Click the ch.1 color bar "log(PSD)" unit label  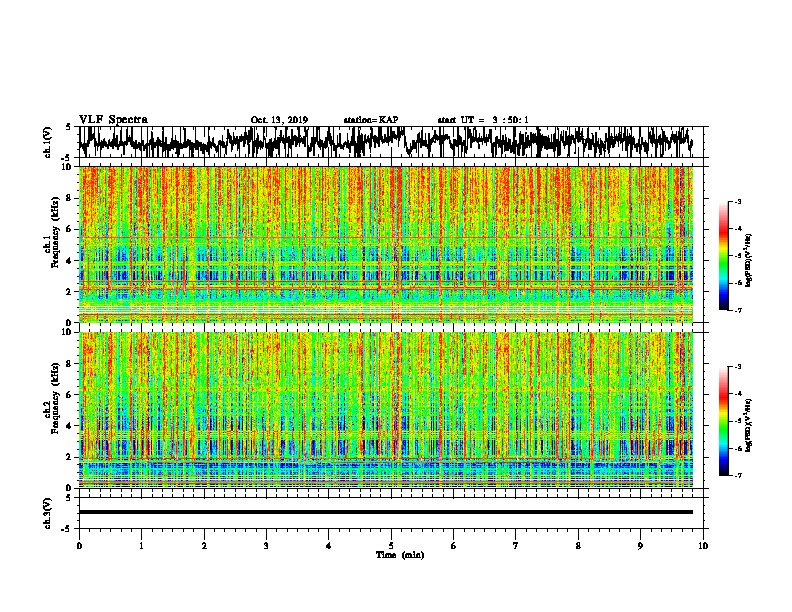click(749, 261)
